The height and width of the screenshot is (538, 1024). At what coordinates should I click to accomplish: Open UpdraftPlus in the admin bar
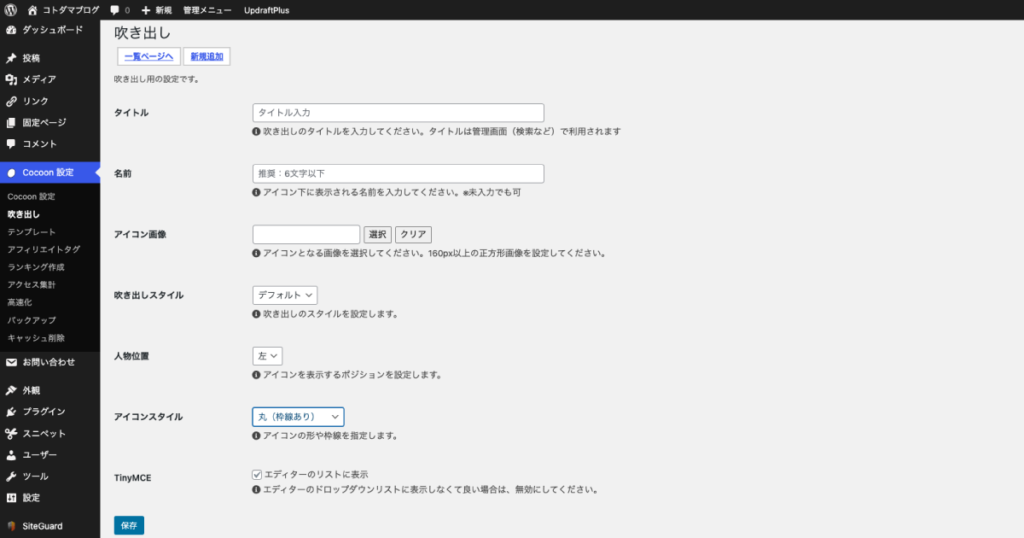click(x=267, y=9)
